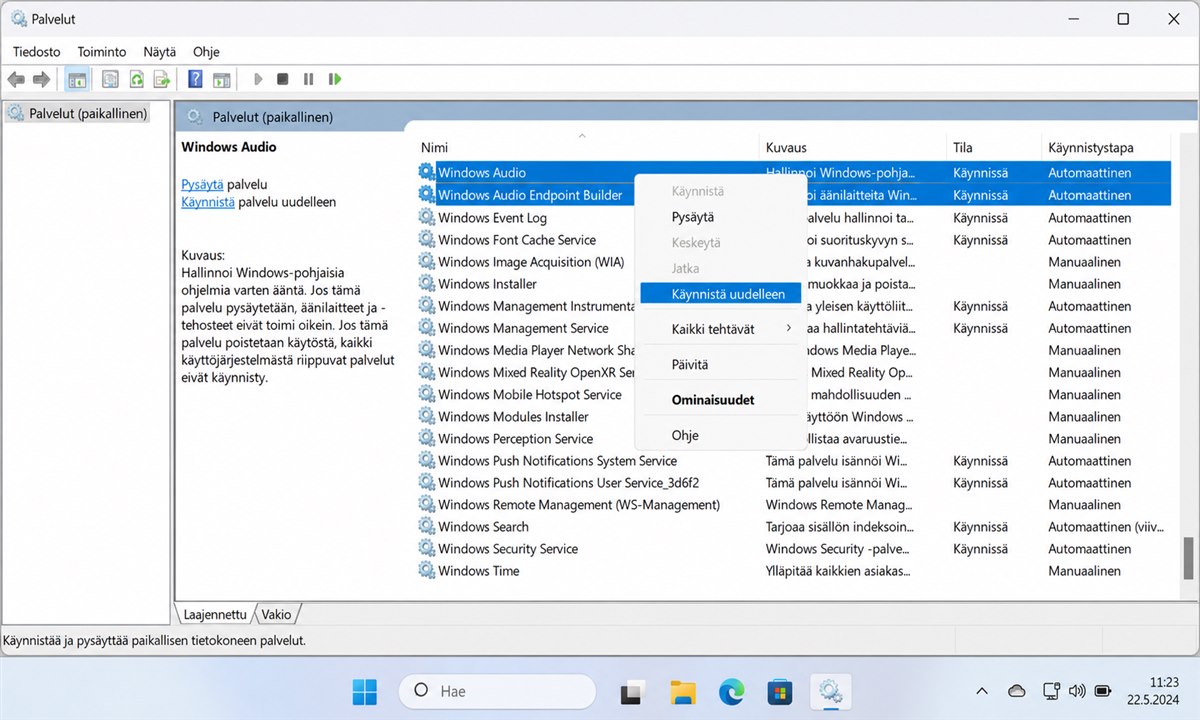The image size is (1200, 720).
Task: Switch to the Laajennettu tab
Action: tap(214, 614)
